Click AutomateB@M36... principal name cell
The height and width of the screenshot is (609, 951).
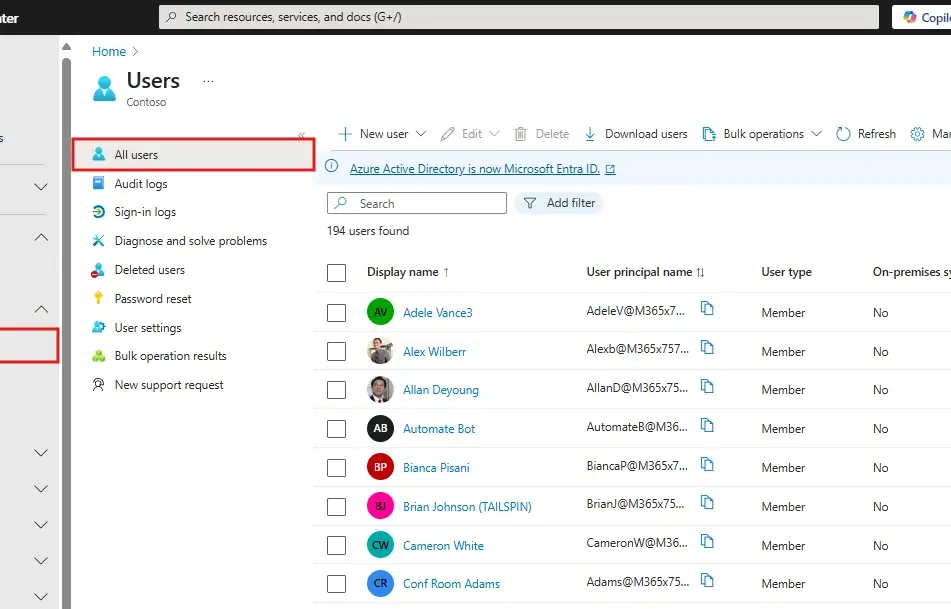tap(636, 427)
